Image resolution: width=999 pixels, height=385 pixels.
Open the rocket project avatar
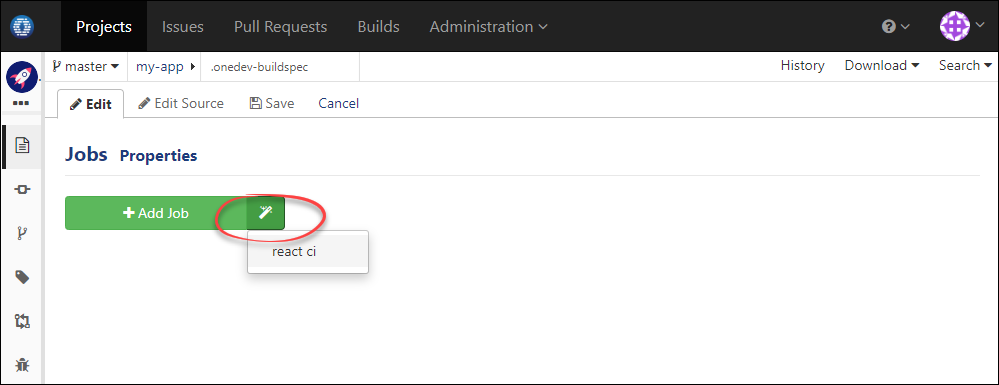[x=22, y=76]
